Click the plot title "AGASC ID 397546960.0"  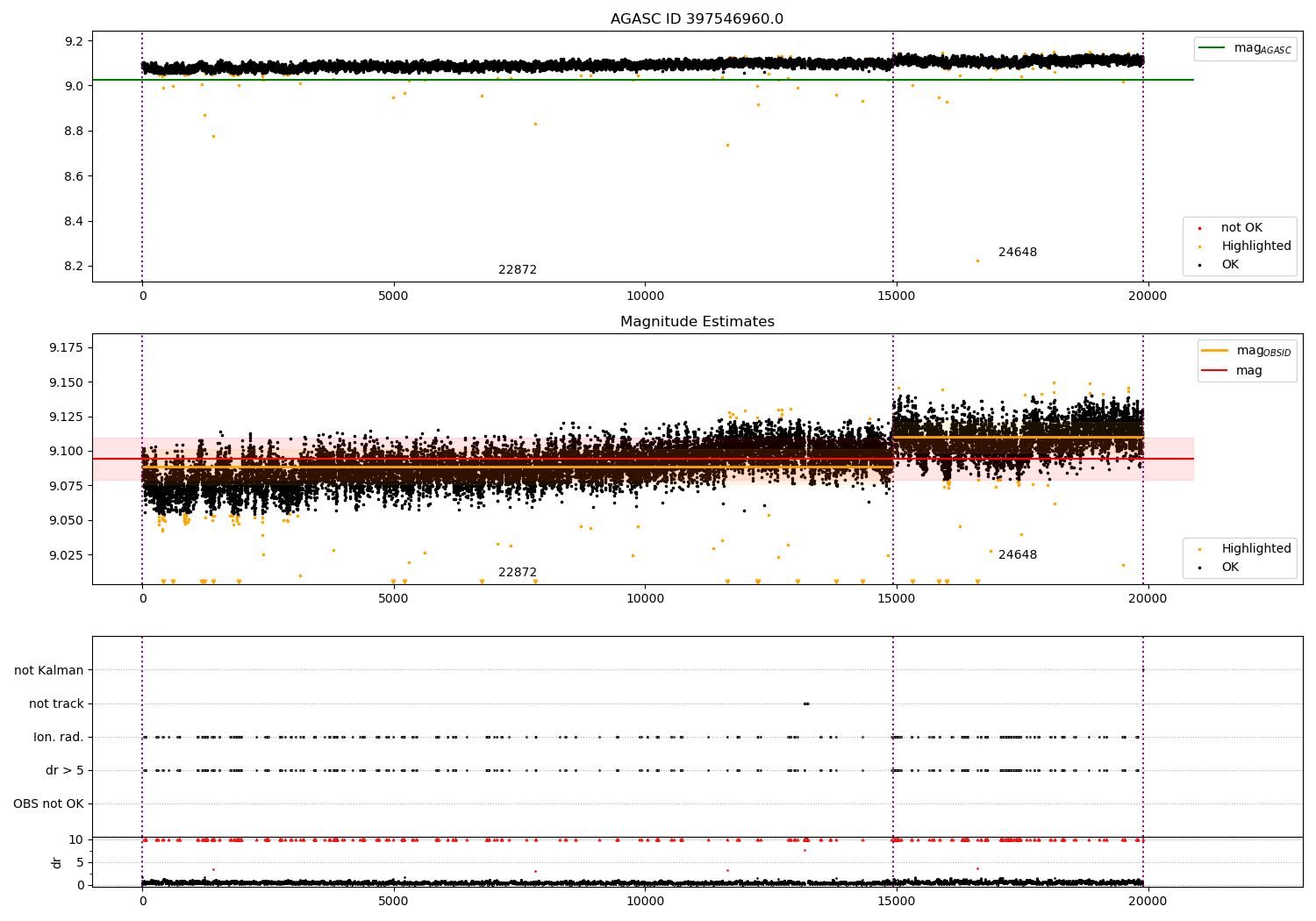[697, 19]
